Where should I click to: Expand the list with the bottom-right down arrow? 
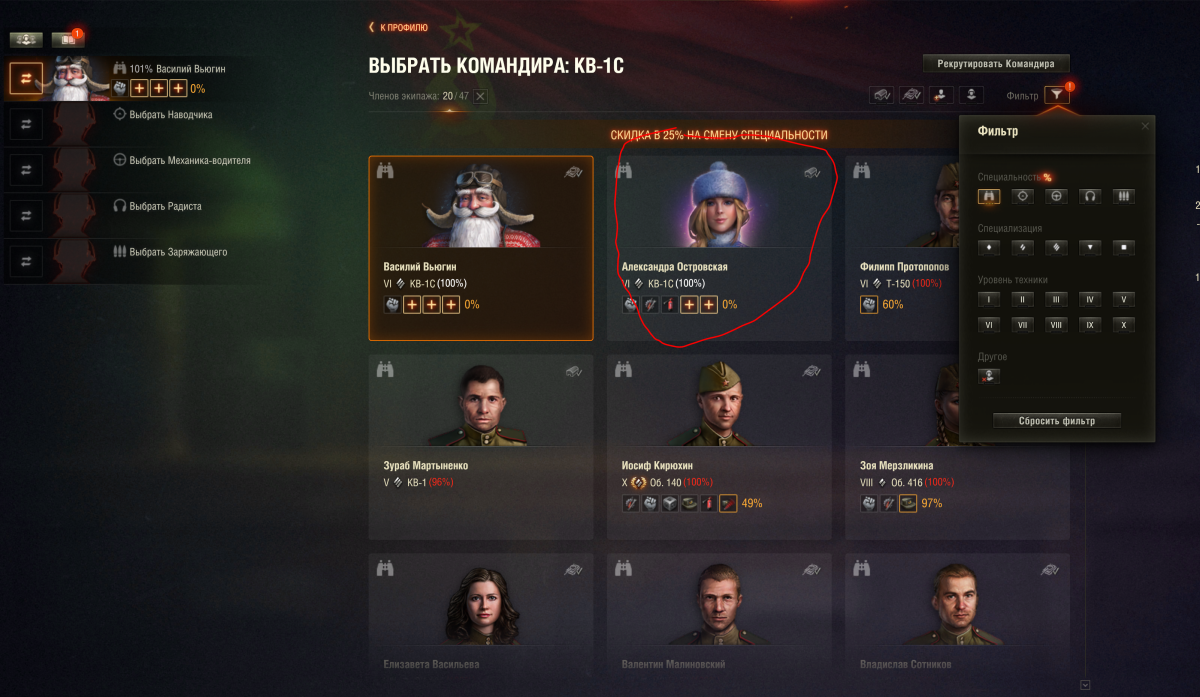click(1085, 685)
